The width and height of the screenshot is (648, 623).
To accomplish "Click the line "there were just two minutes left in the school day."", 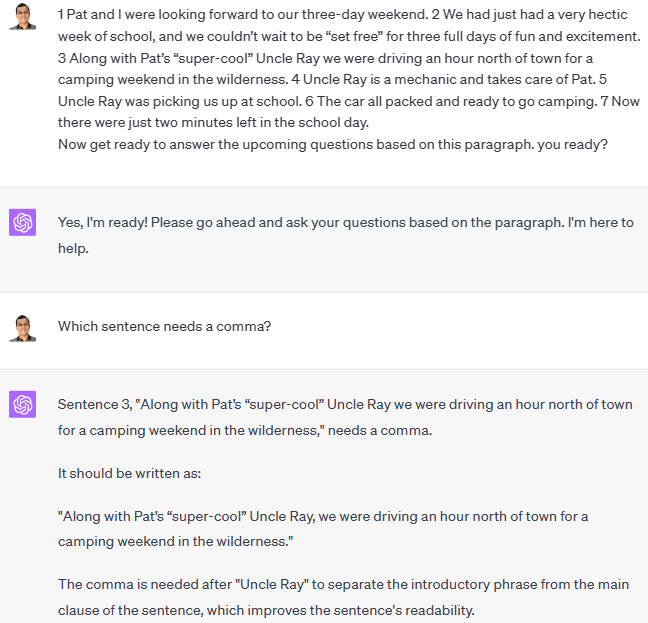I will (213, 123).
